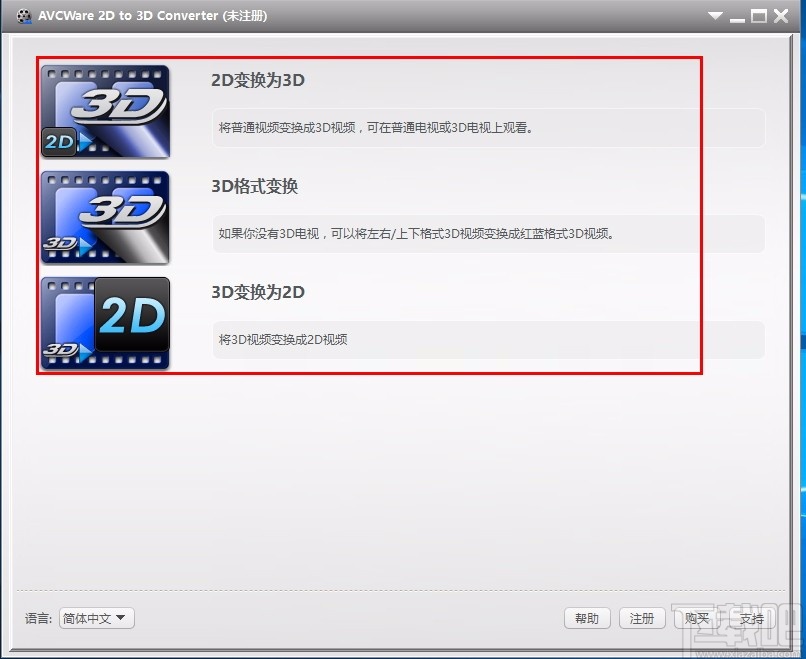Screen dimensions: 806x659
Task: Click the 帮助 (Help) button
Action: (x=587, y=618)
